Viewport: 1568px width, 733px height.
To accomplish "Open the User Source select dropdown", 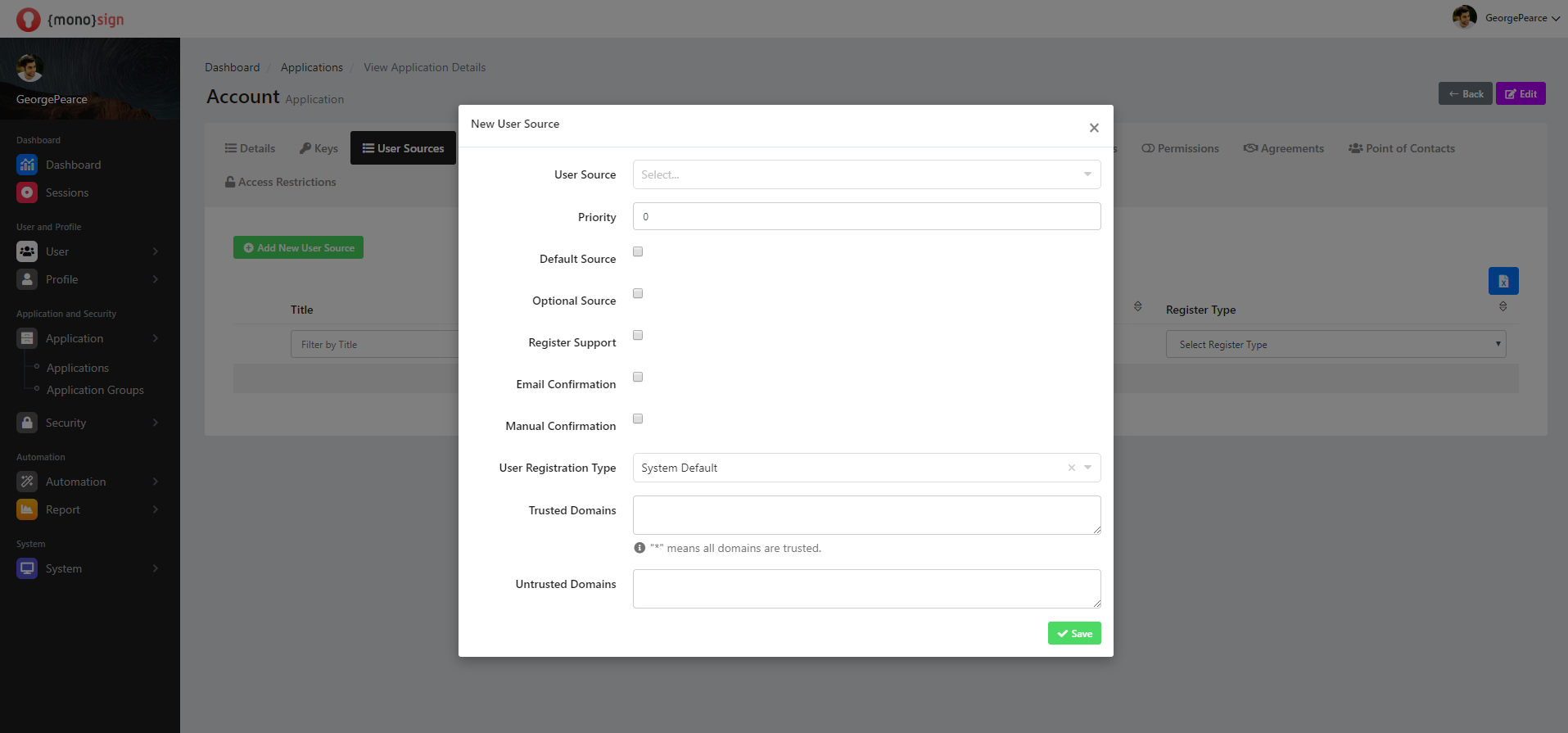I will tap(866, 174).
